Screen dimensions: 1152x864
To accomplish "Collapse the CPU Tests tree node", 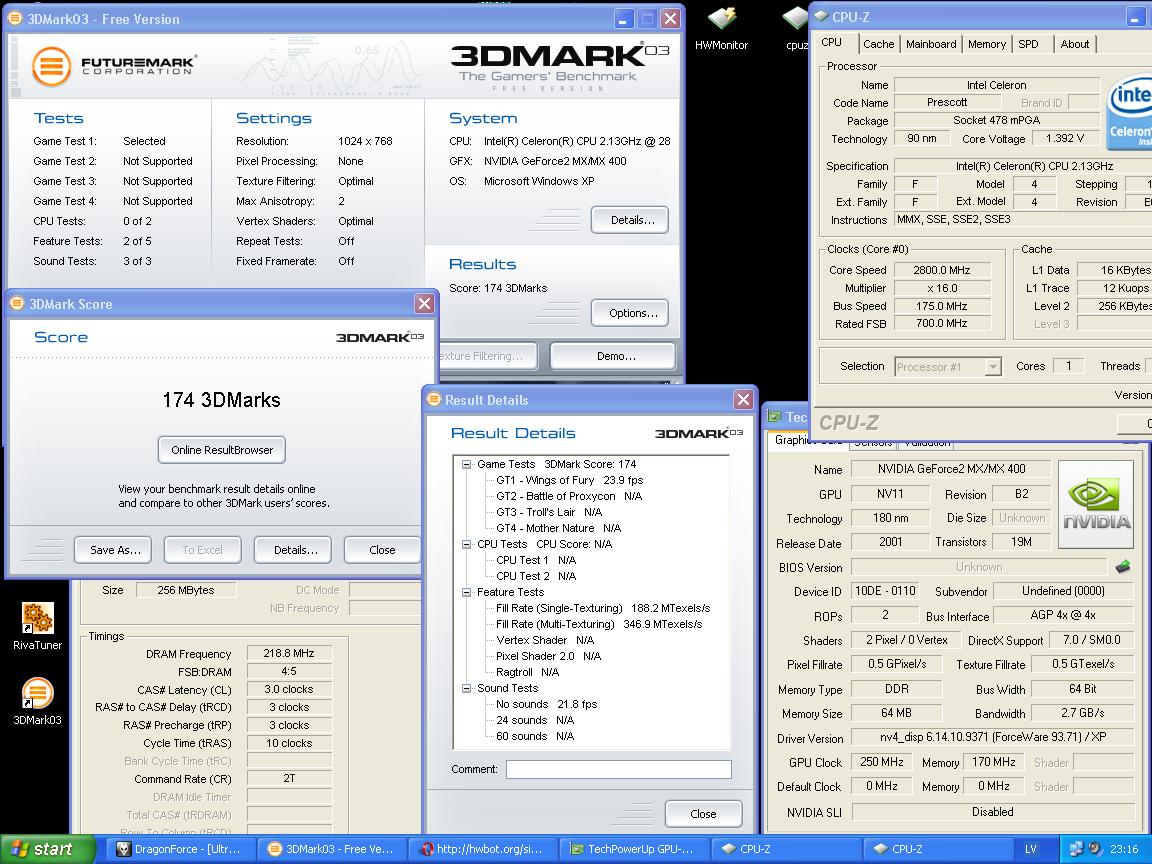I will (466, 544).
